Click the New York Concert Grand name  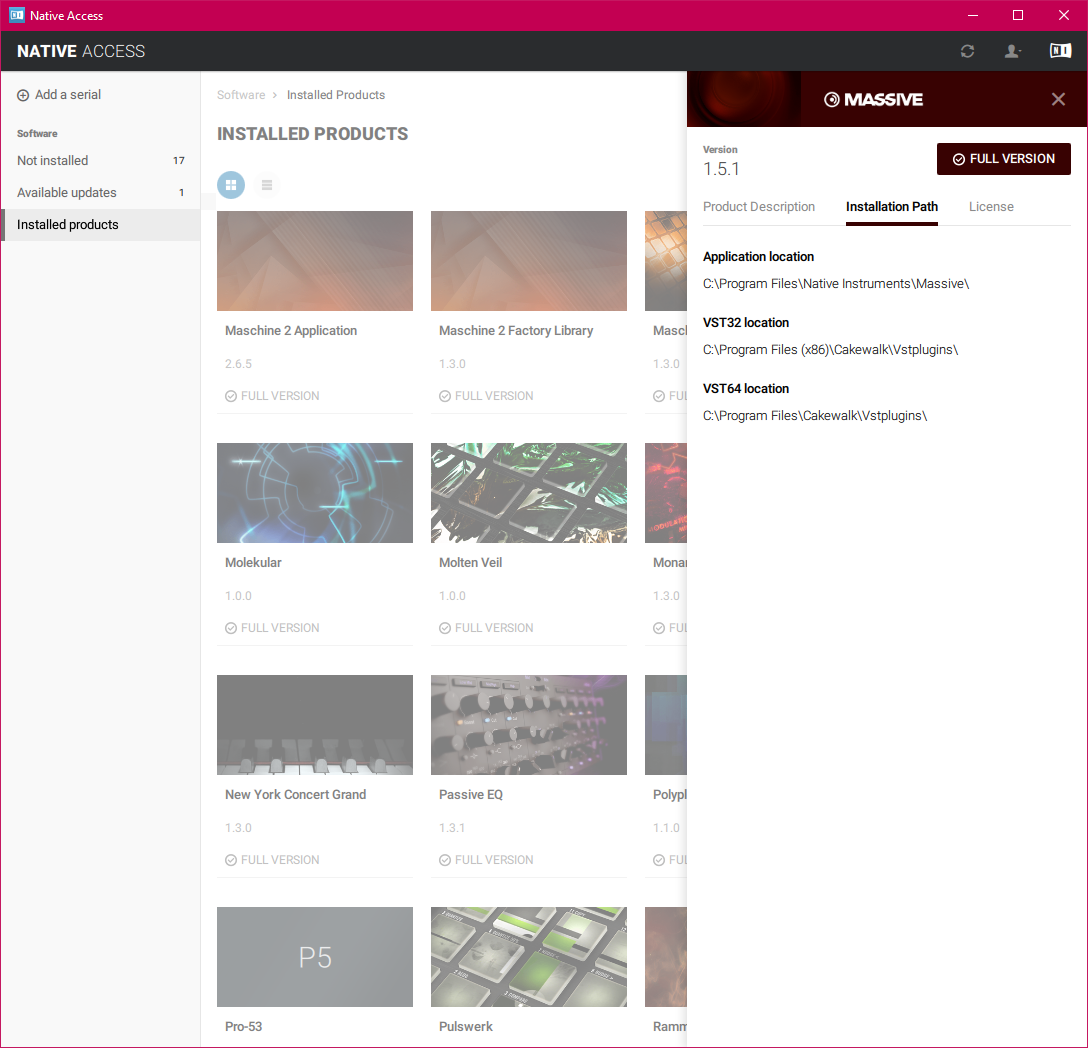pyautogui.click(x=296, y=795)
